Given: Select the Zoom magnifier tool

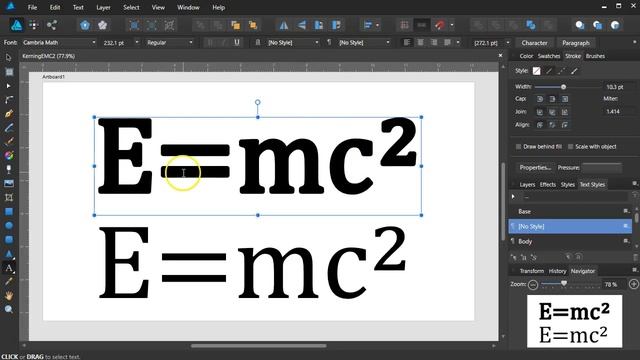Looking at the screenshot, I should (x=9, y=309).
